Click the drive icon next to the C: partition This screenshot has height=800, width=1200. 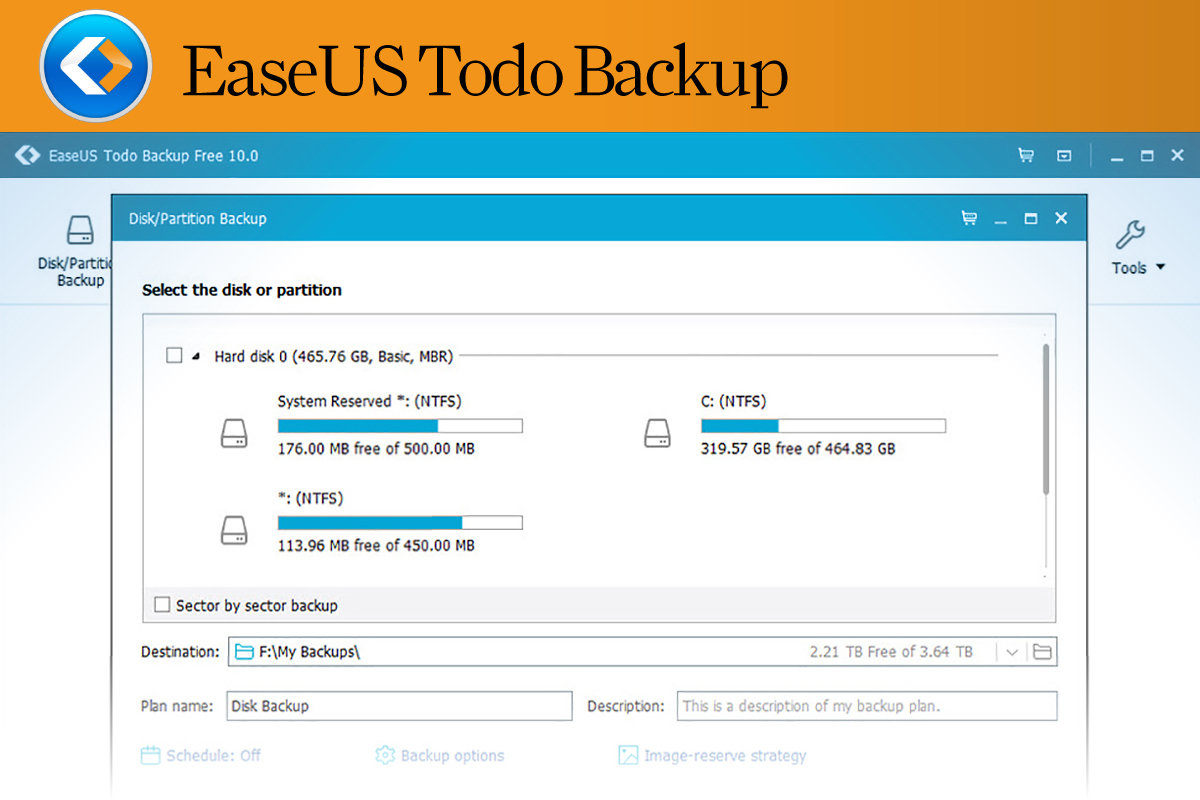[658, 434]
